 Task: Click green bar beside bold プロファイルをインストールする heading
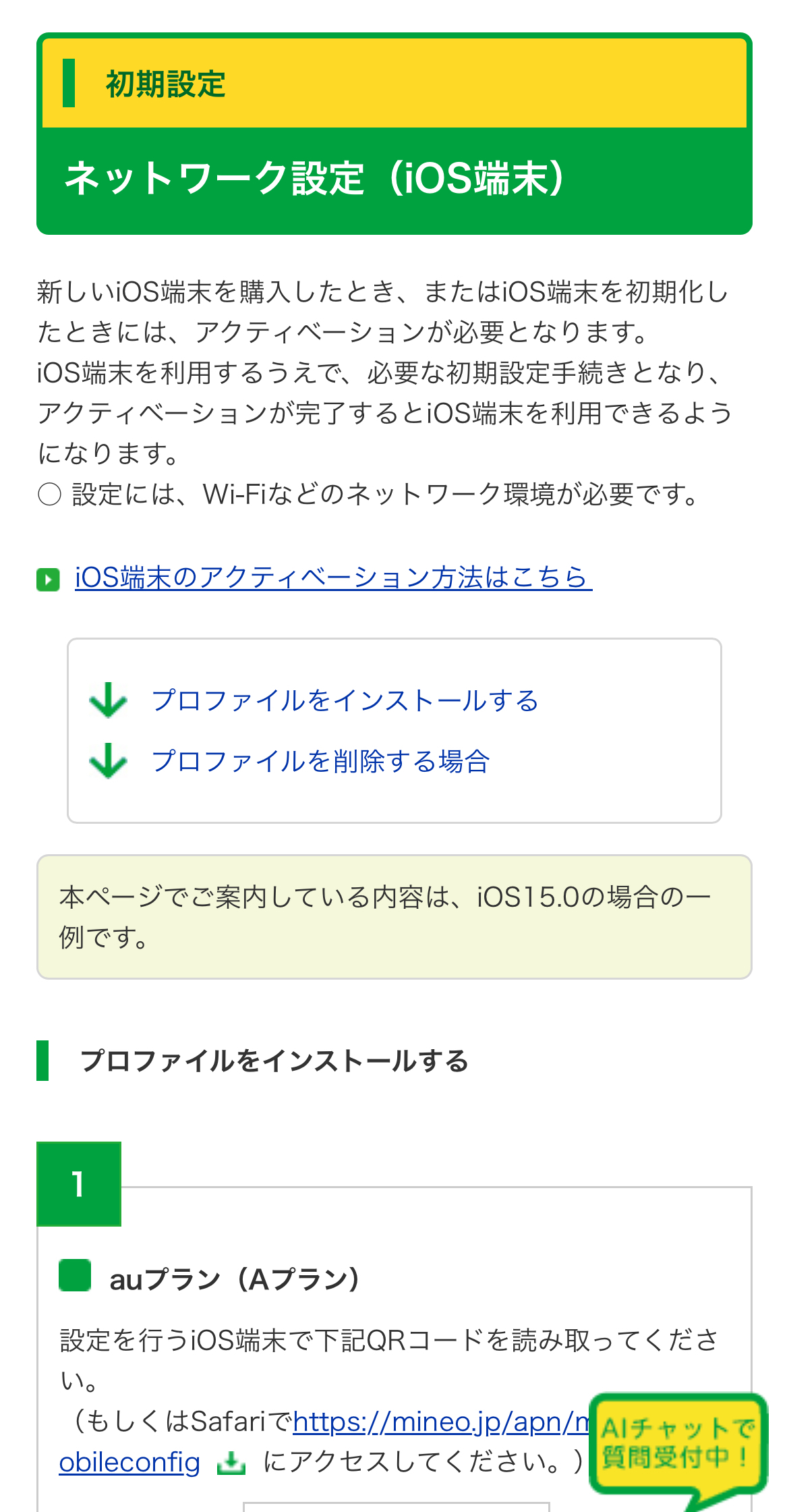tap(42, 1061)
